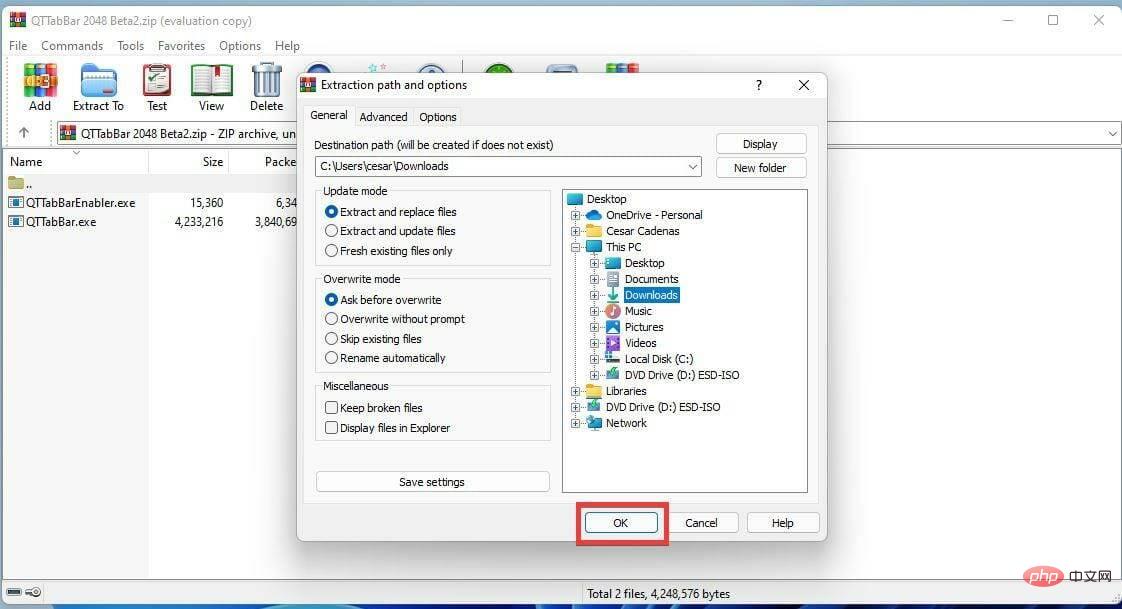1122x609 pixels.
Task: Open the Options menu in menu bar
Action: point(240,46)
